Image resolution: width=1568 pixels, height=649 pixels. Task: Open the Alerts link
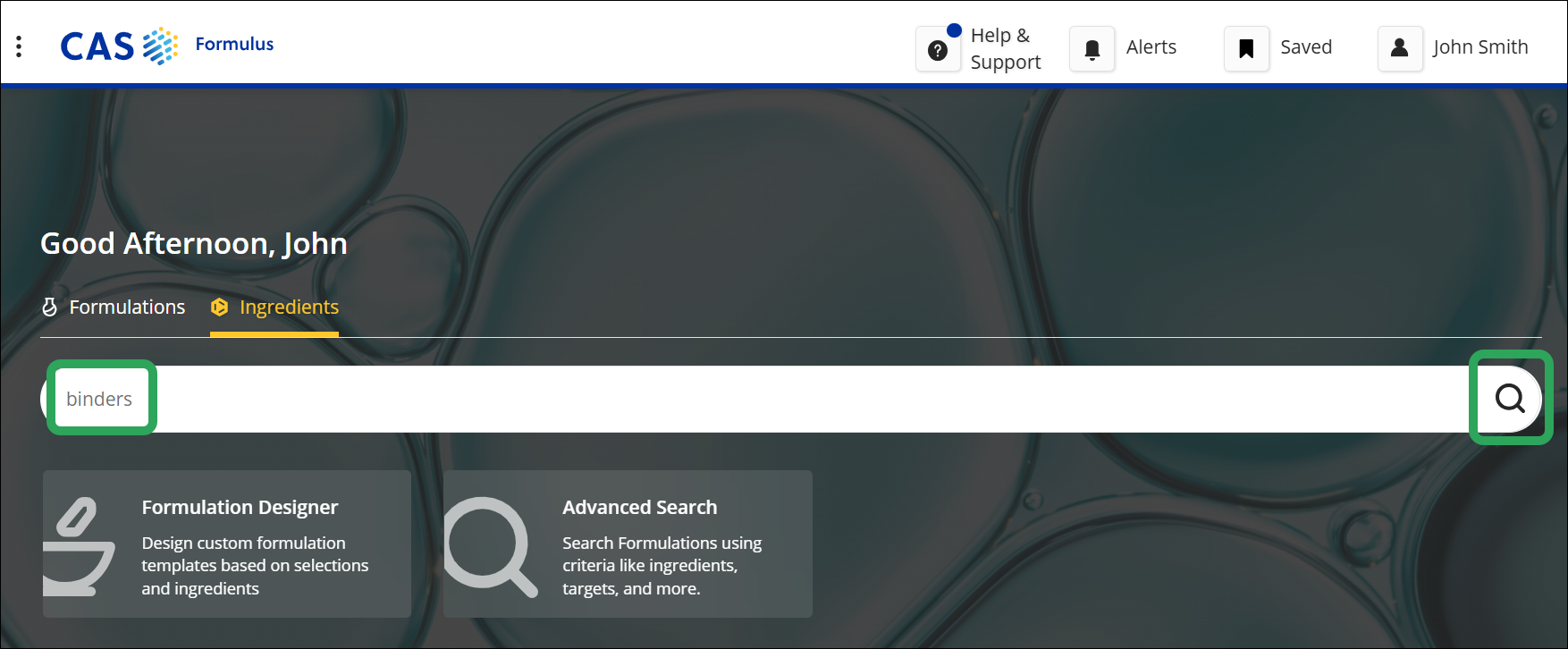click(x=1151, y=47)
